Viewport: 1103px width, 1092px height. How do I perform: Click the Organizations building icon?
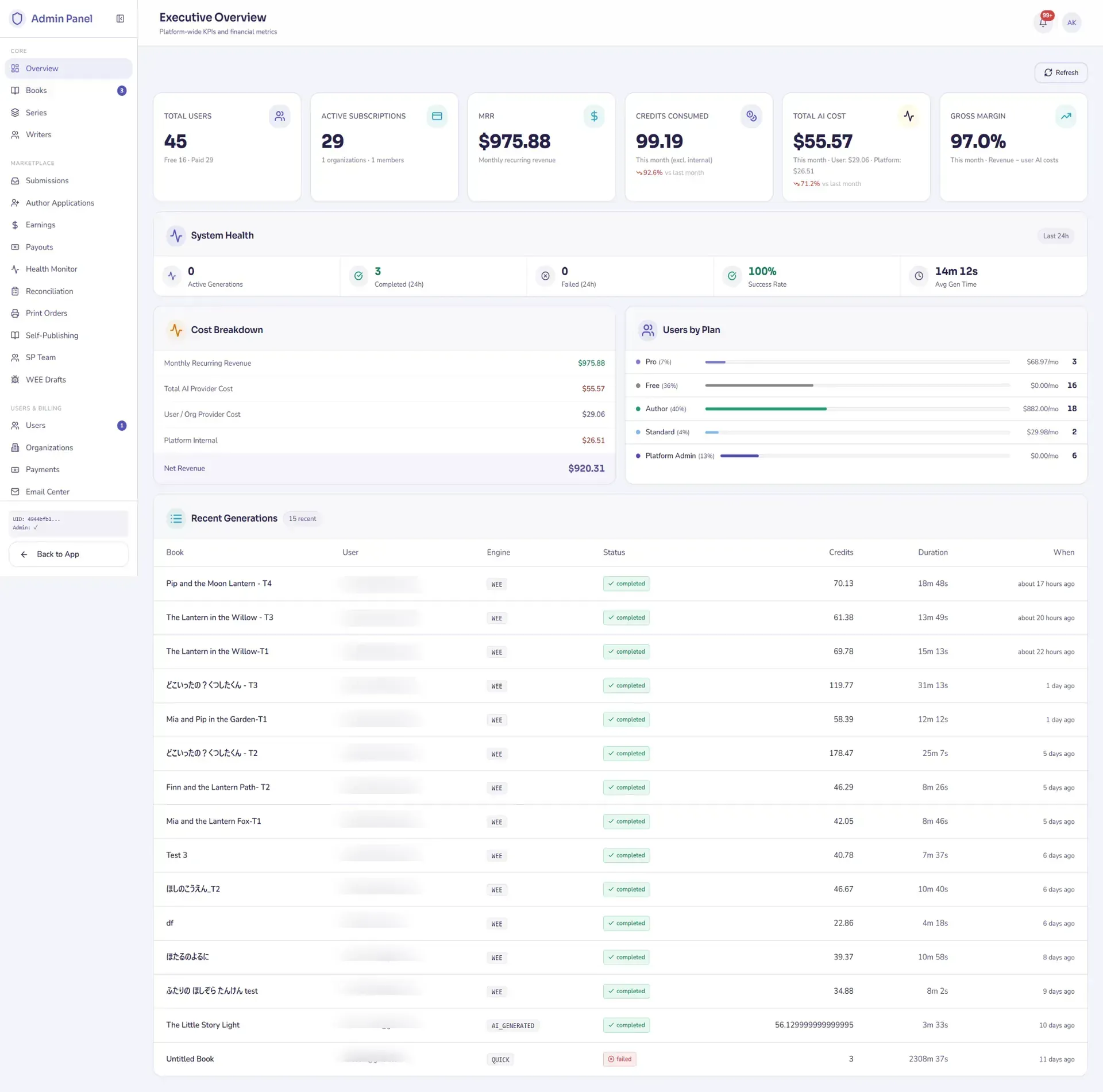15,447
